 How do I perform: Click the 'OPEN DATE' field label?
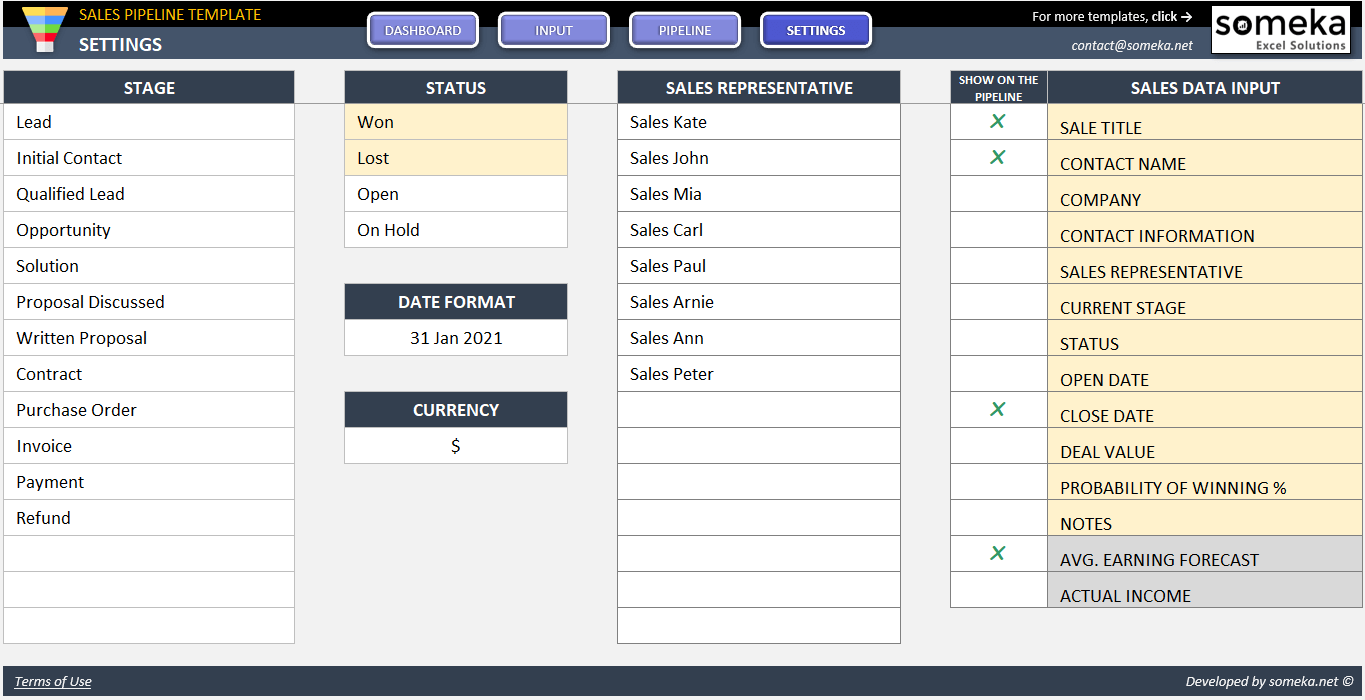pyautogui.click(x=1104, y=381)
